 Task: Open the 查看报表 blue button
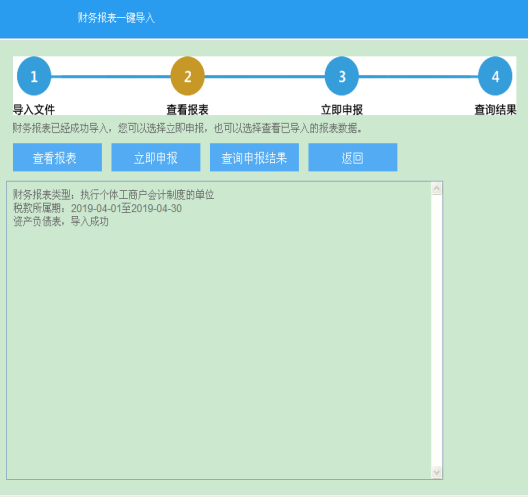point(57,157)
